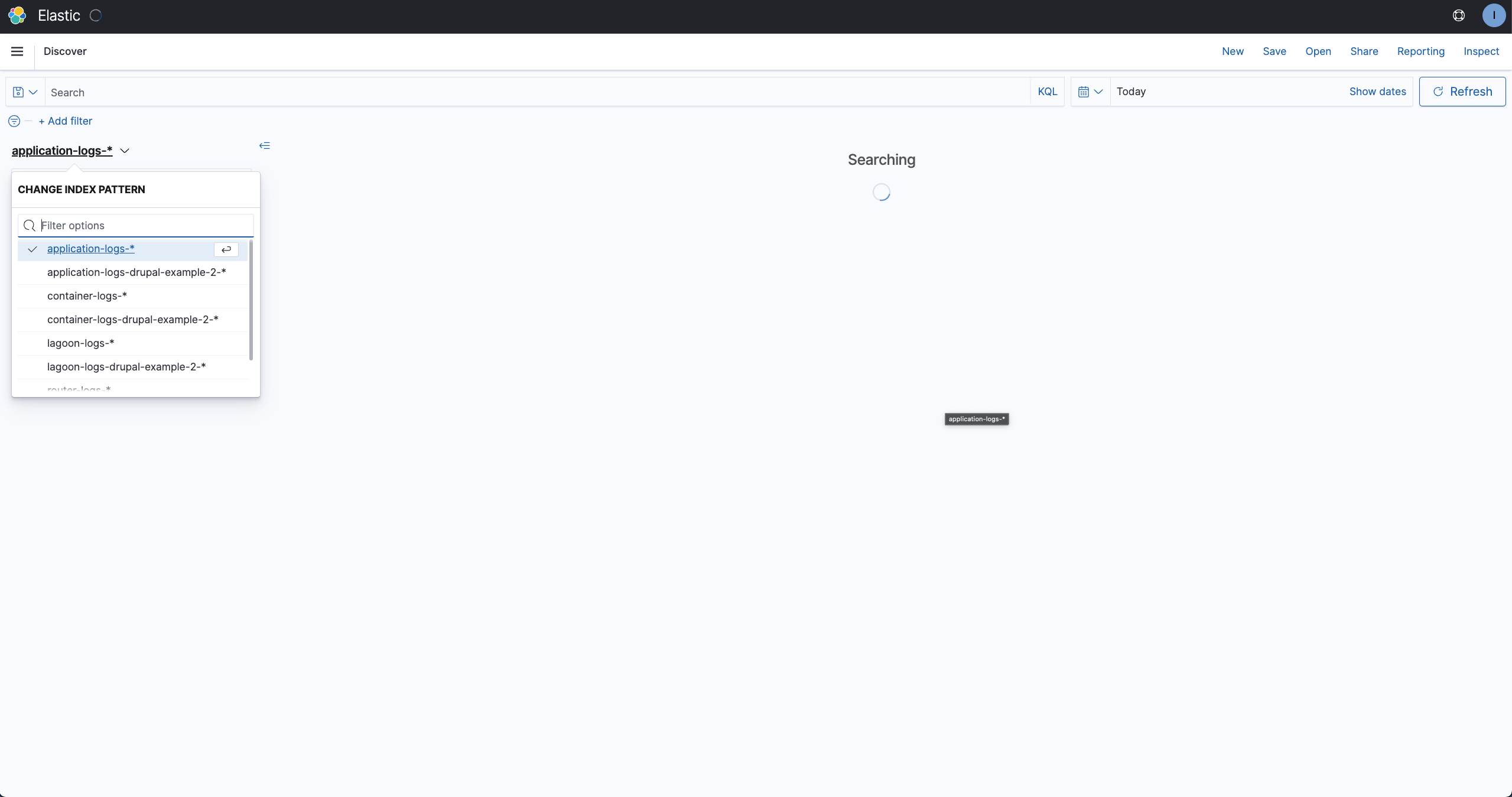Select container-logs-* from the index pattern list

pos(86,296)
